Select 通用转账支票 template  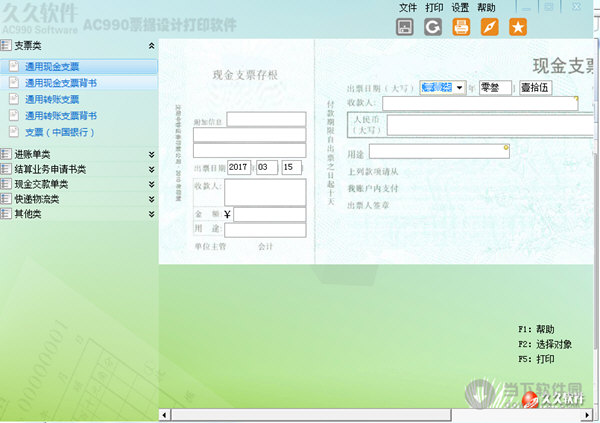click(51, 99)
